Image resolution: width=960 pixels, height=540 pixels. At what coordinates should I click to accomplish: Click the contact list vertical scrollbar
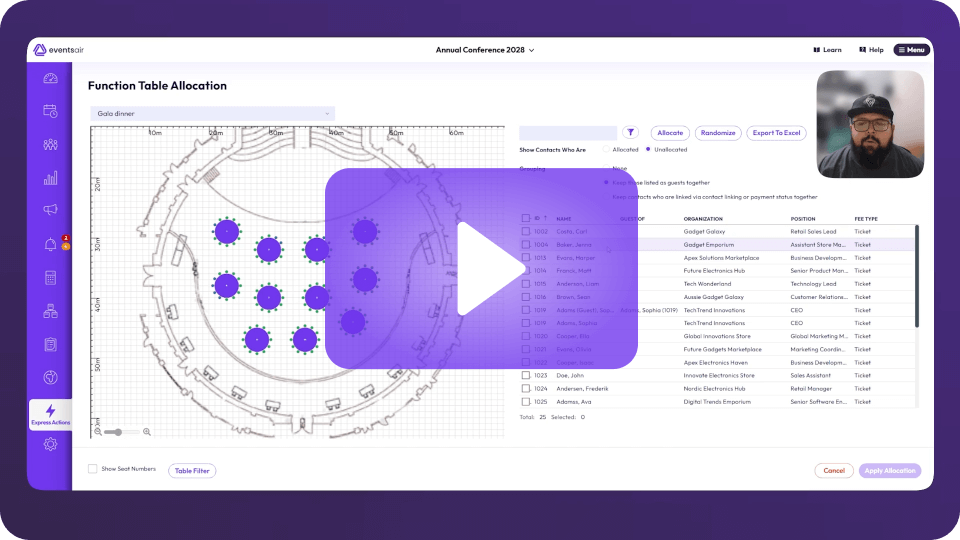[x=917, y=277]
